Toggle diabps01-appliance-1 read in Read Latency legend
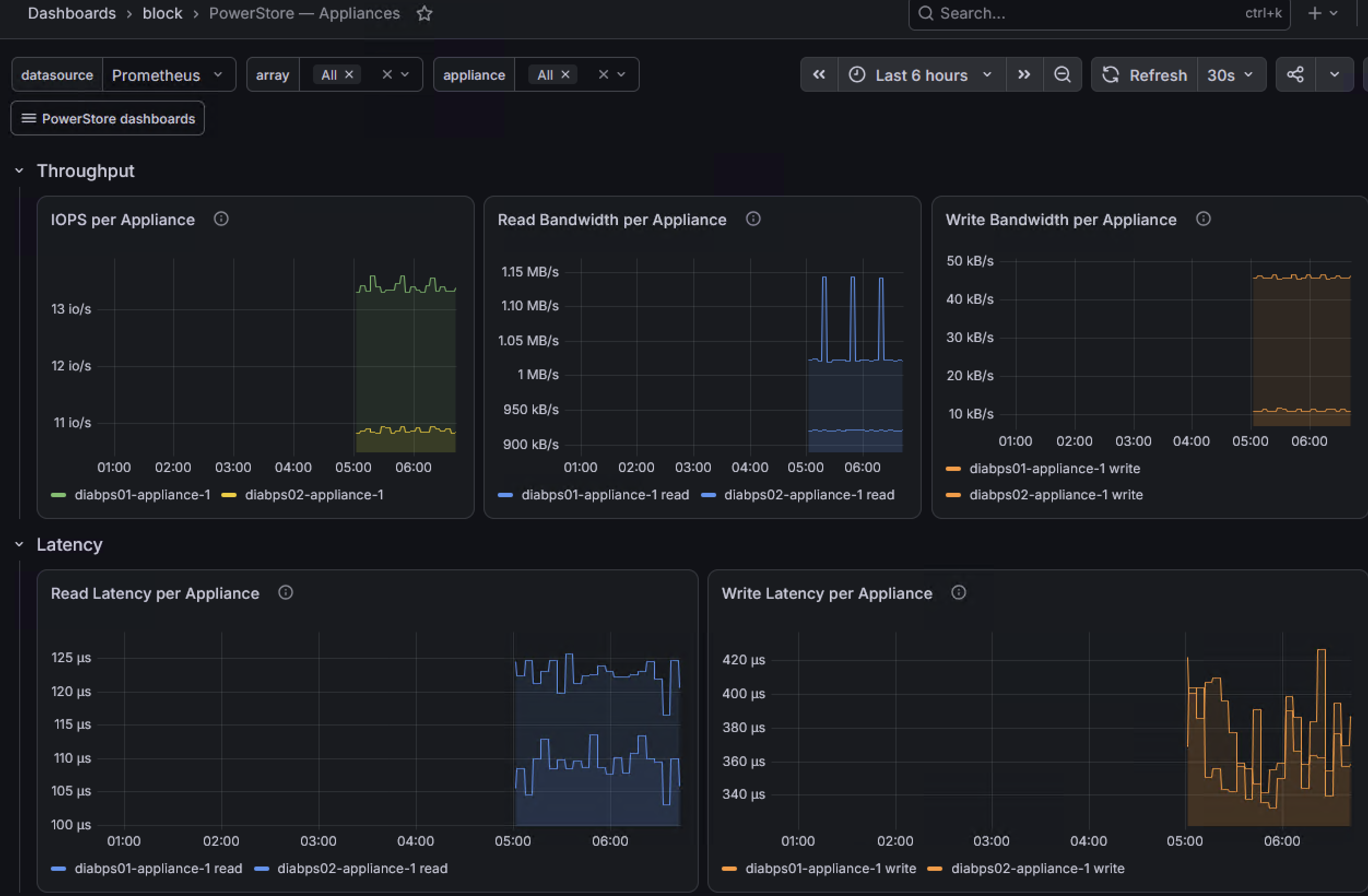 click(158, 869)
